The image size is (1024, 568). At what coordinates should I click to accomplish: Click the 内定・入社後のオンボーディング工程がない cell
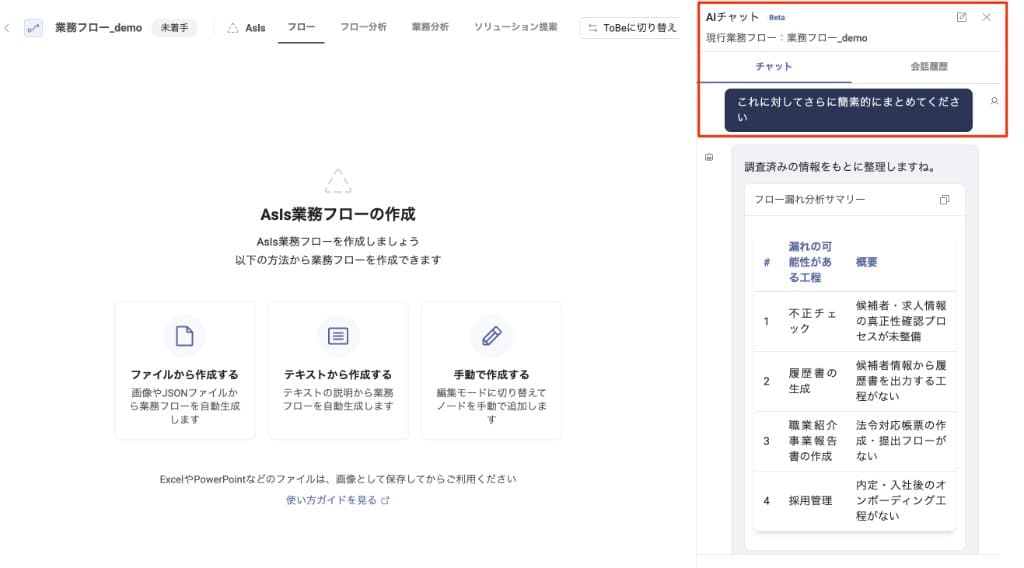point(901,501)
